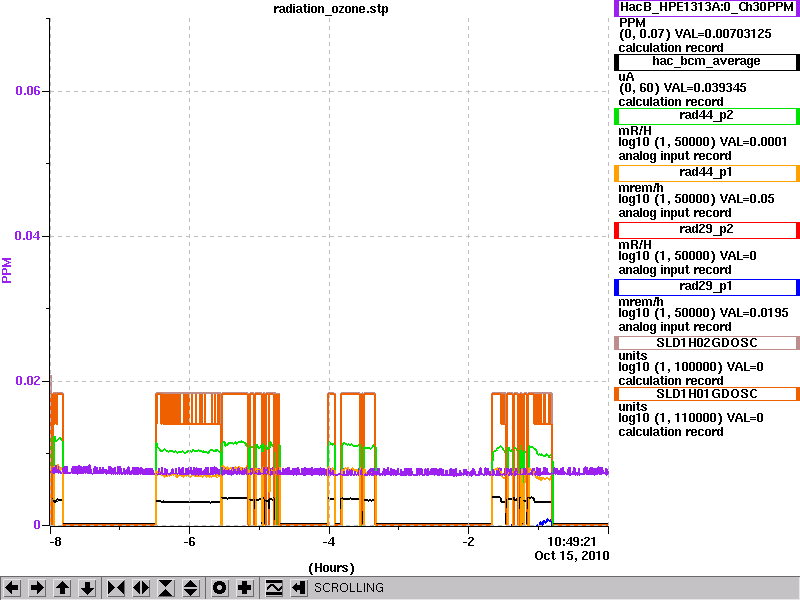Viewport: 800px width, 600px height.
Task: Select the SLD1H02GDOSC legend entry
Action: 707,343
